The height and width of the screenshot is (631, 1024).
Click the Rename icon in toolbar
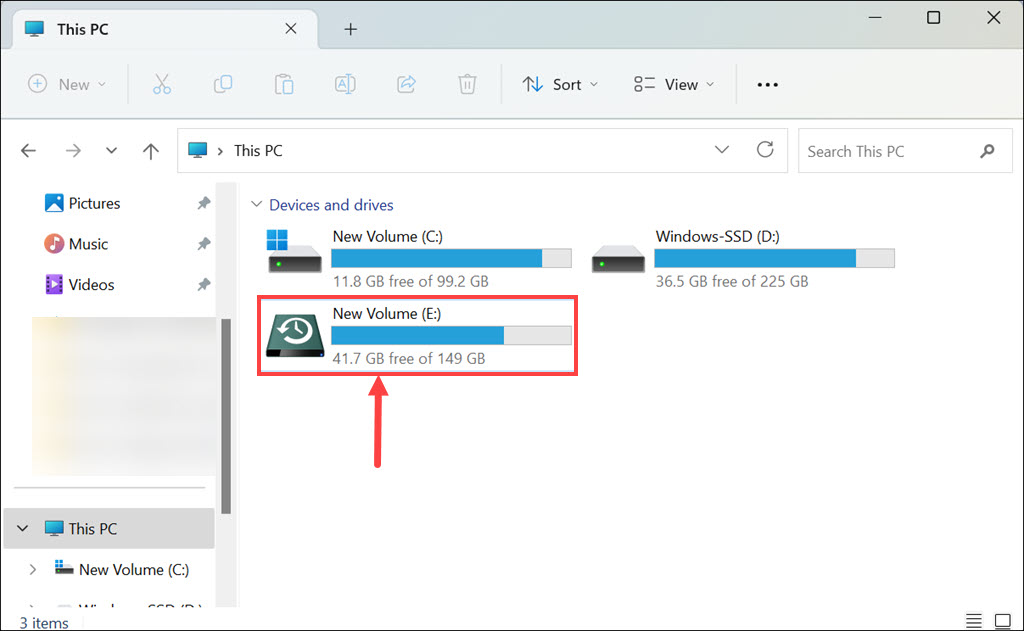(345, 85)
